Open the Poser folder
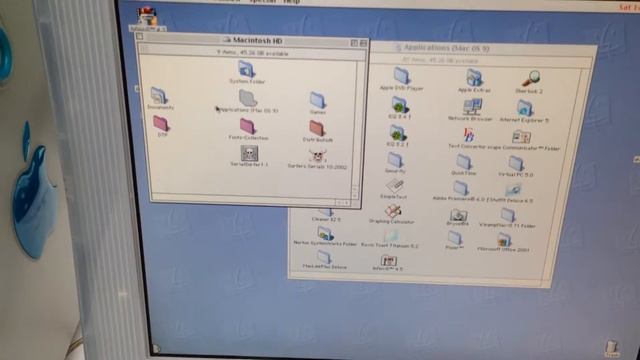This screenshot has width=640, height=360. [455, 238]
